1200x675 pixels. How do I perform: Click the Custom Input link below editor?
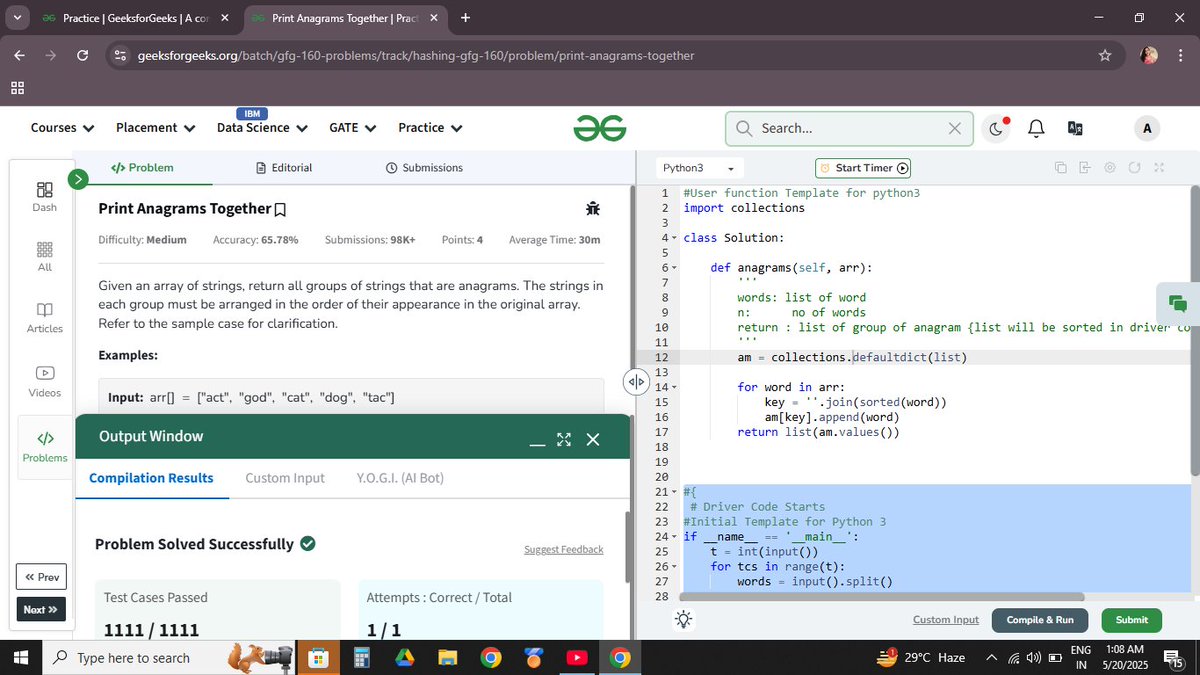point(946,620)
